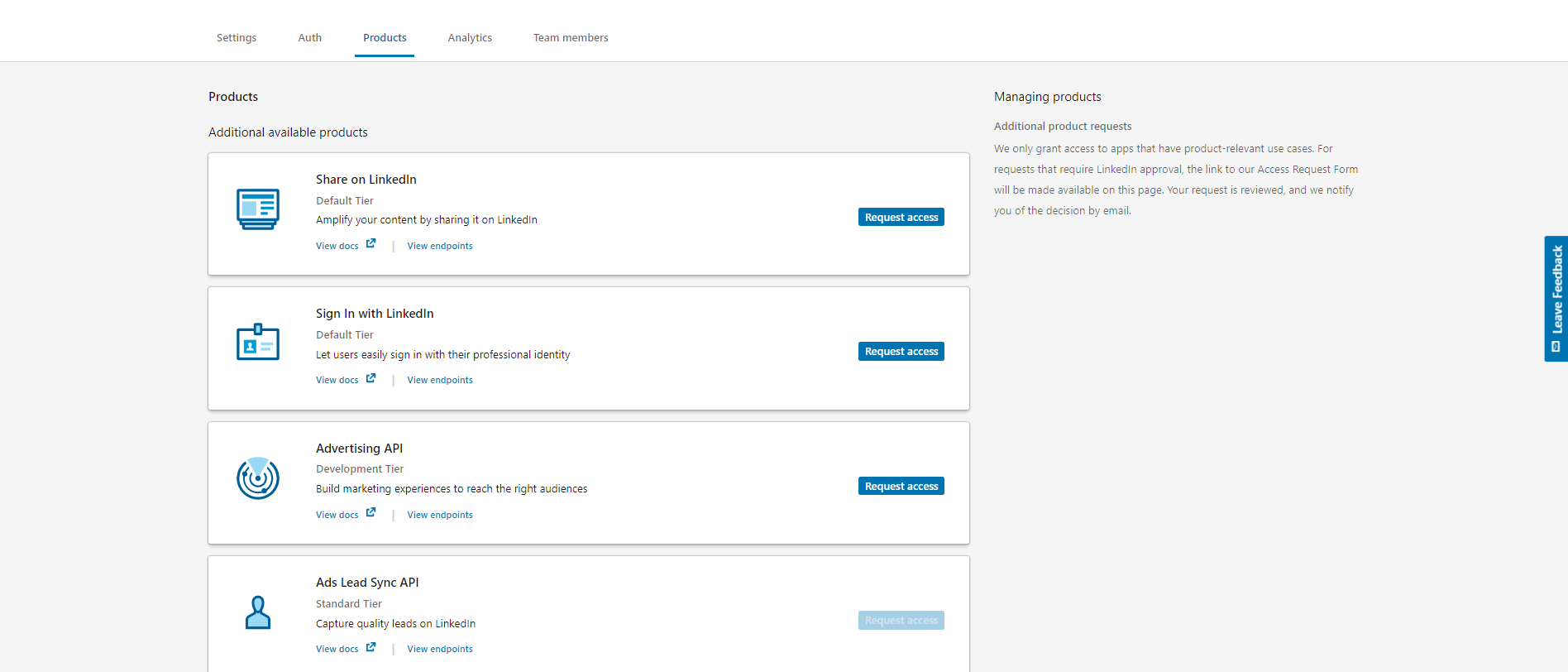Open external link icon for Sign In with LinkedIn docs
This screenshot has width=1568, height=672.
pos(370,379)
